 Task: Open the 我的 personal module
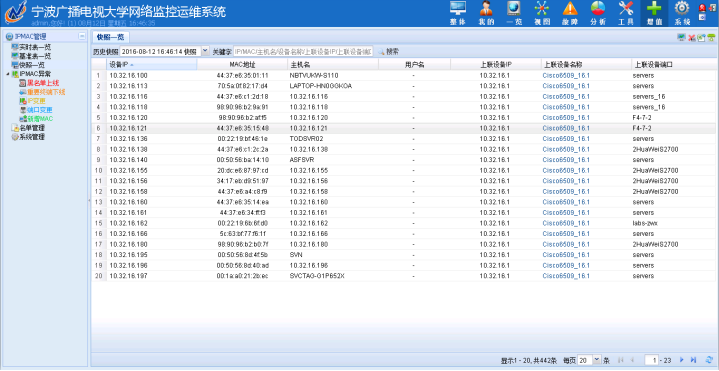pyautogui.click(x=485, y=13)
